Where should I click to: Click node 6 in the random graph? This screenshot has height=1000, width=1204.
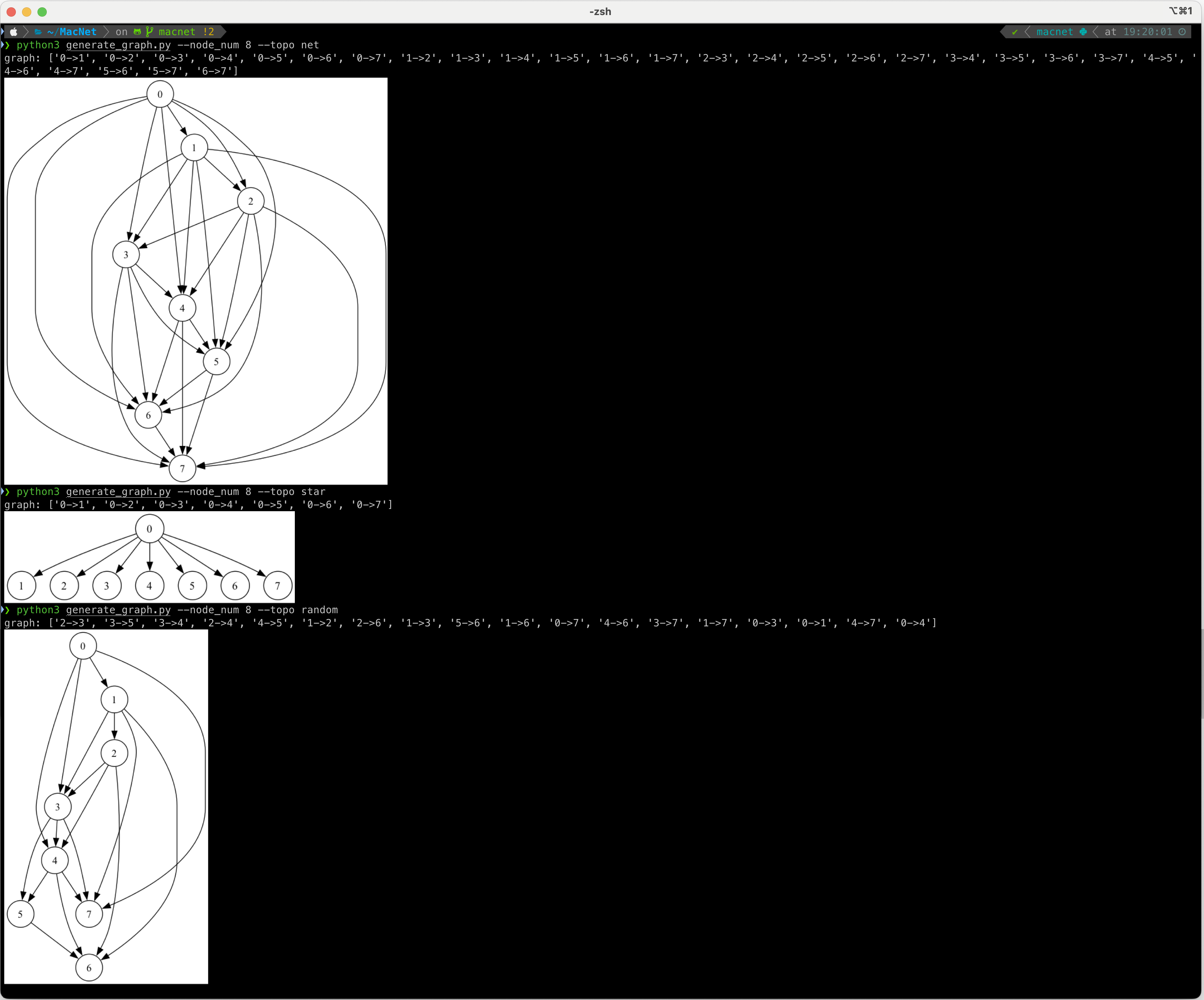point(89,968)
